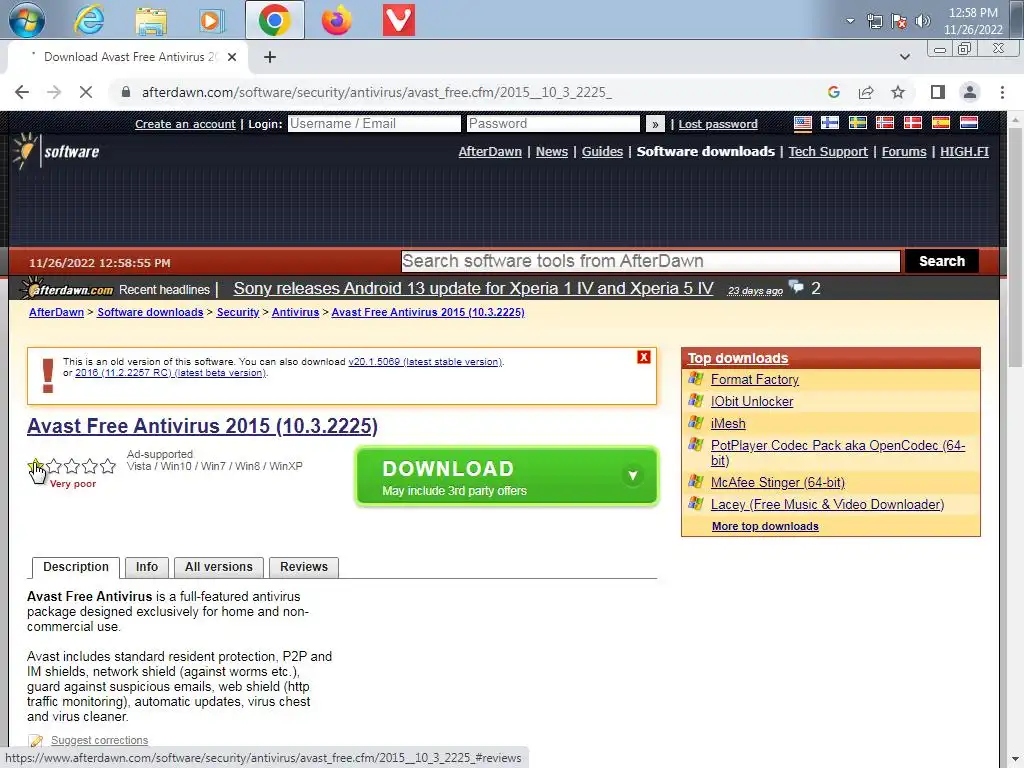
Task: Share this page icon in address bar
Action: pos(866,92)
